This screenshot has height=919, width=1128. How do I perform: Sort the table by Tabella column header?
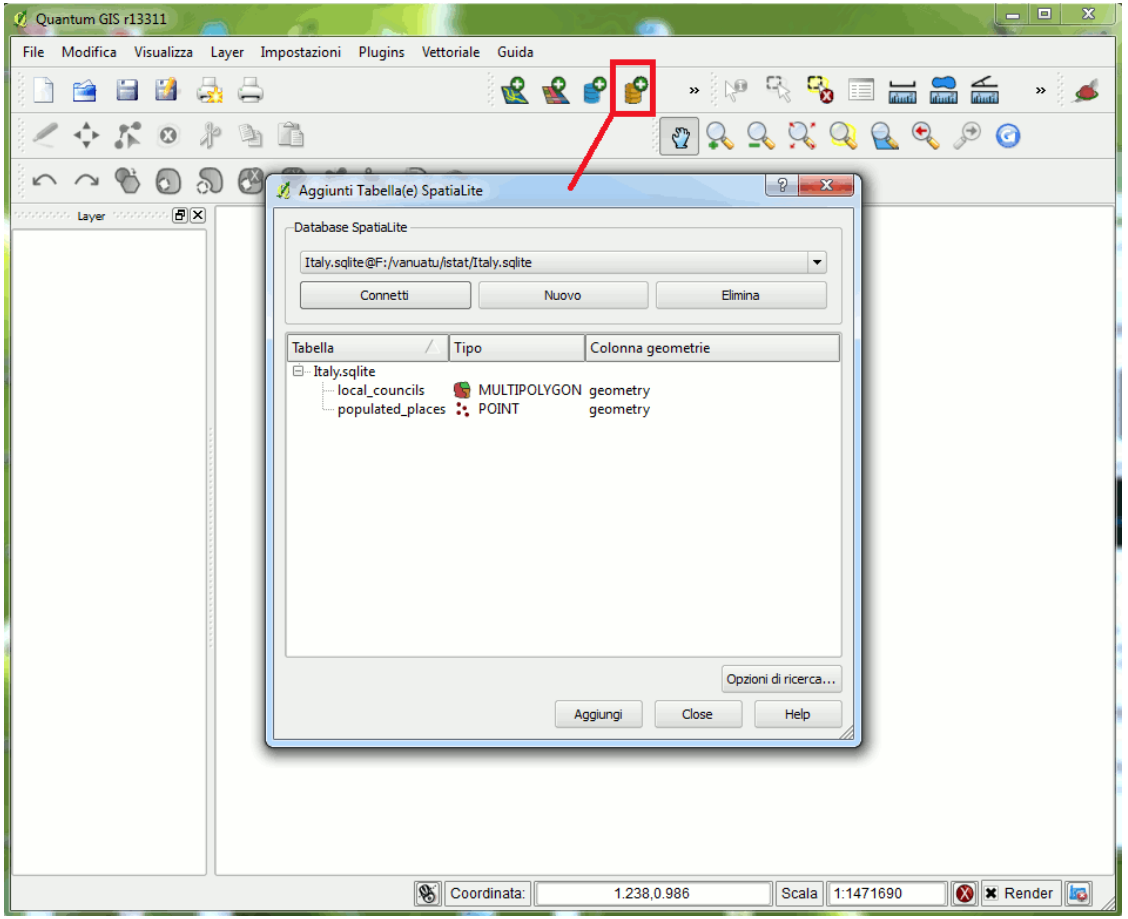click(x=368, y=348)
